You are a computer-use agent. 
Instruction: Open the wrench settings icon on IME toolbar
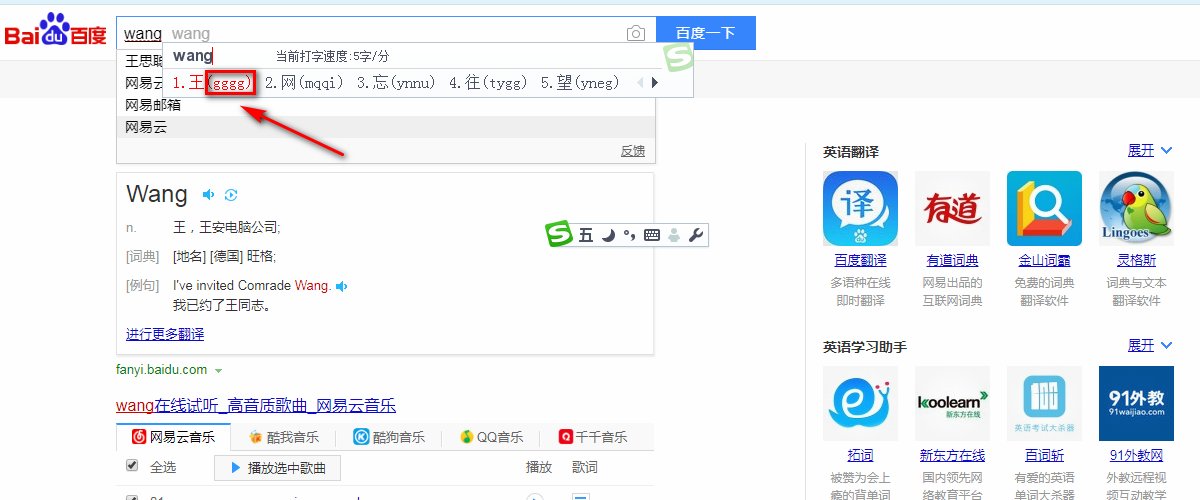(x=697, y=236)
